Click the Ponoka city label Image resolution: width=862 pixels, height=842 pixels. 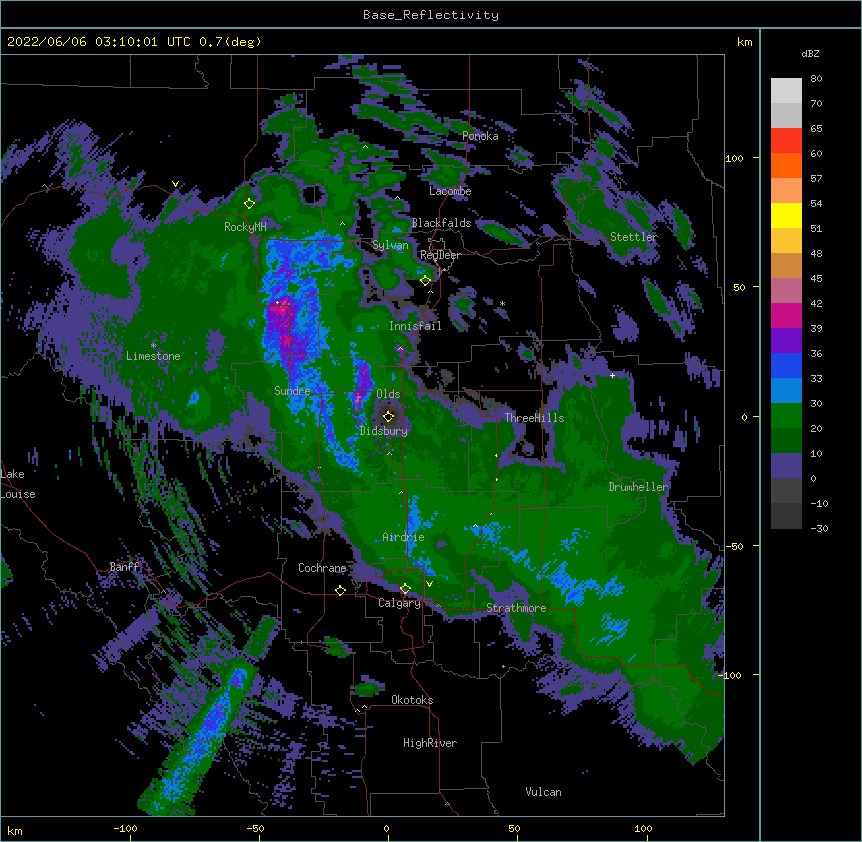pos(480,136)
